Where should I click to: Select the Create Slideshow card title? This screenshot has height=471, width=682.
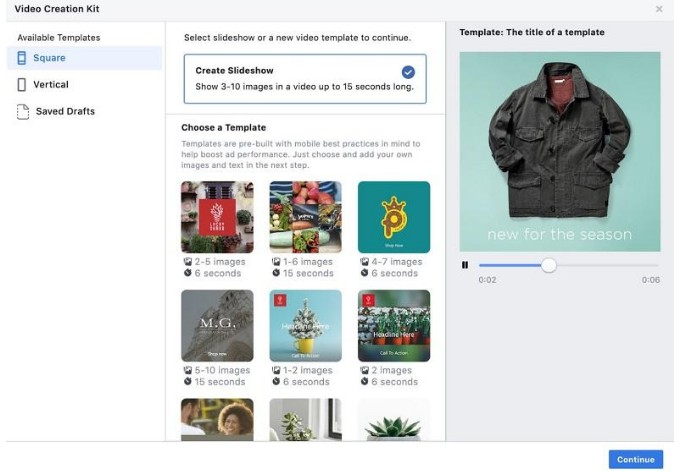(234, 70)
